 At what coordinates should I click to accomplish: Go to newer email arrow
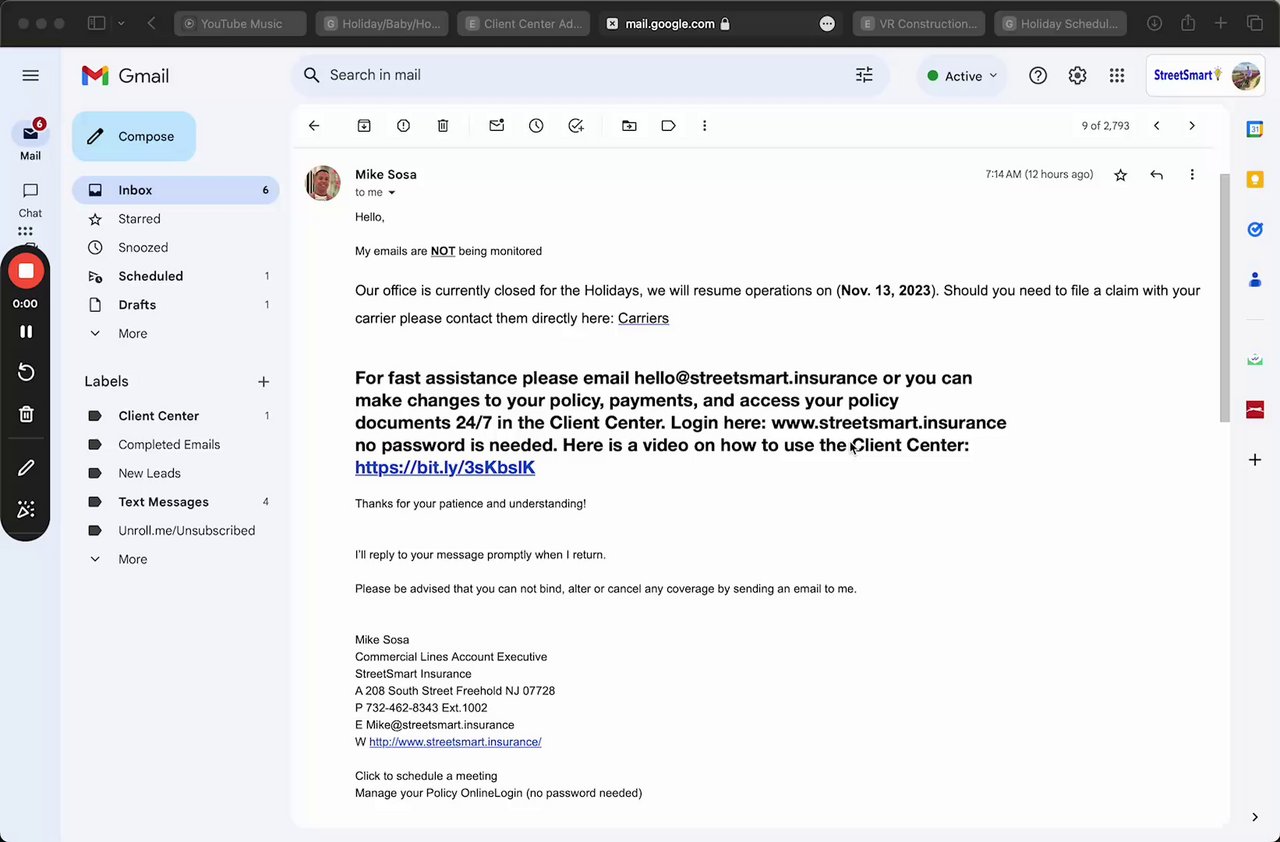click(x=1156, y=126)
